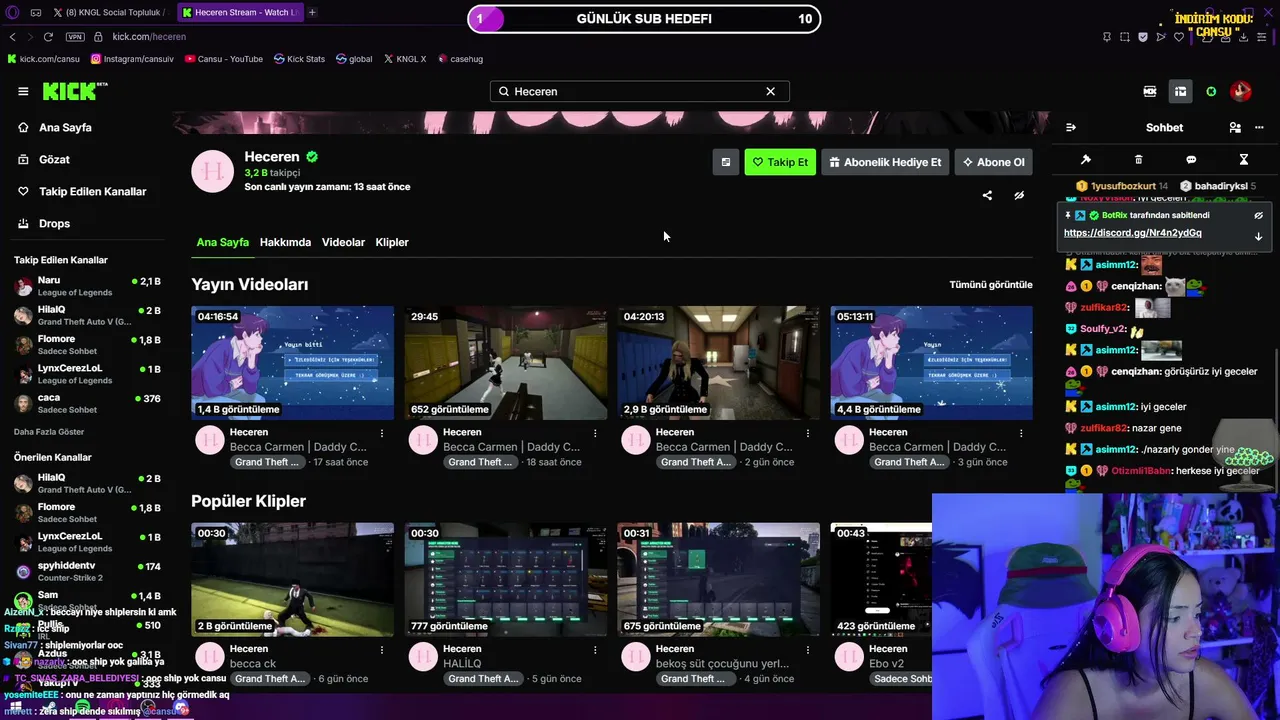This screenshot has height=720, width=1280.
Task: Open options for the becca ck clip
Action: click(382, 650)
